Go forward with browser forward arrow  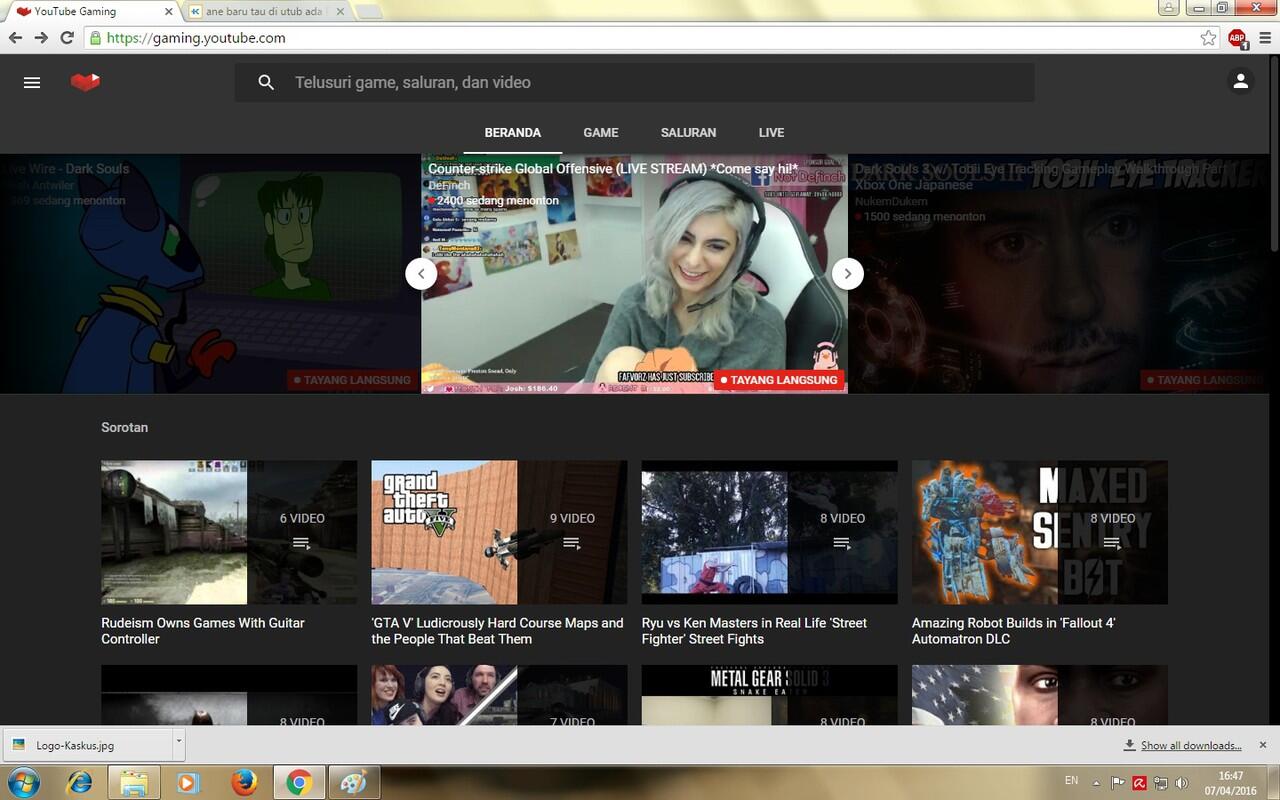pyautogui.click(x=41, y=38)
